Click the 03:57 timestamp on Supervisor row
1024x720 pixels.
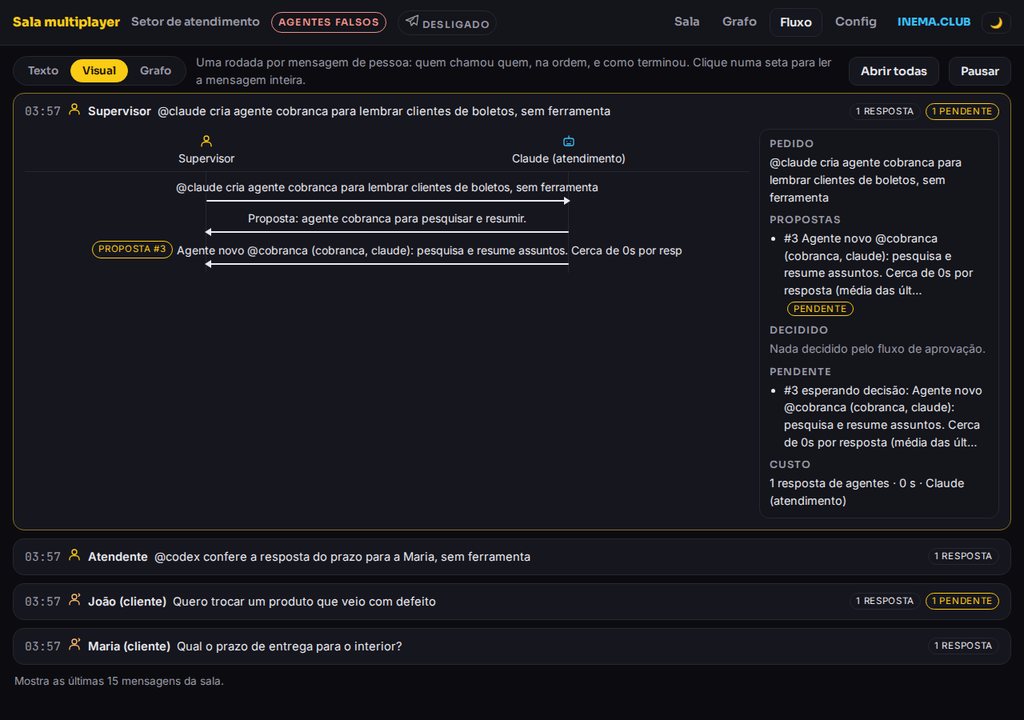(42, 111)
